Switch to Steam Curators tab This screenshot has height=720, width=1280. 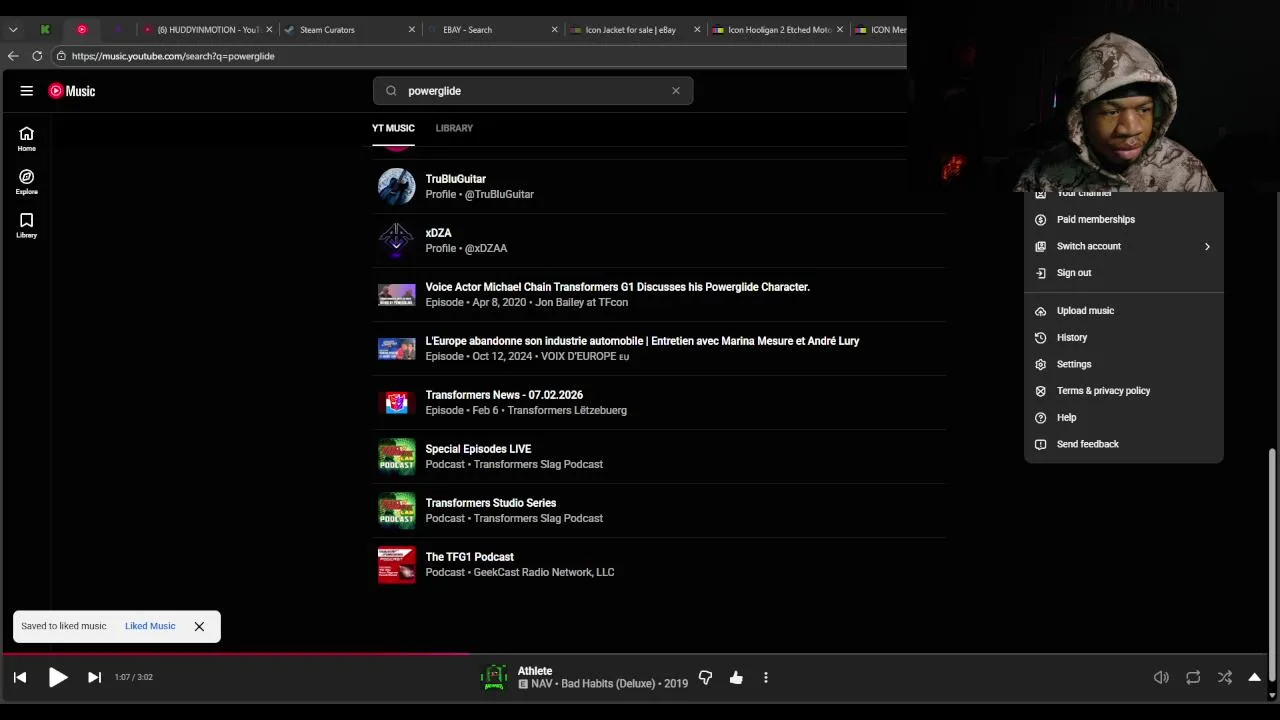pos(350,30)
